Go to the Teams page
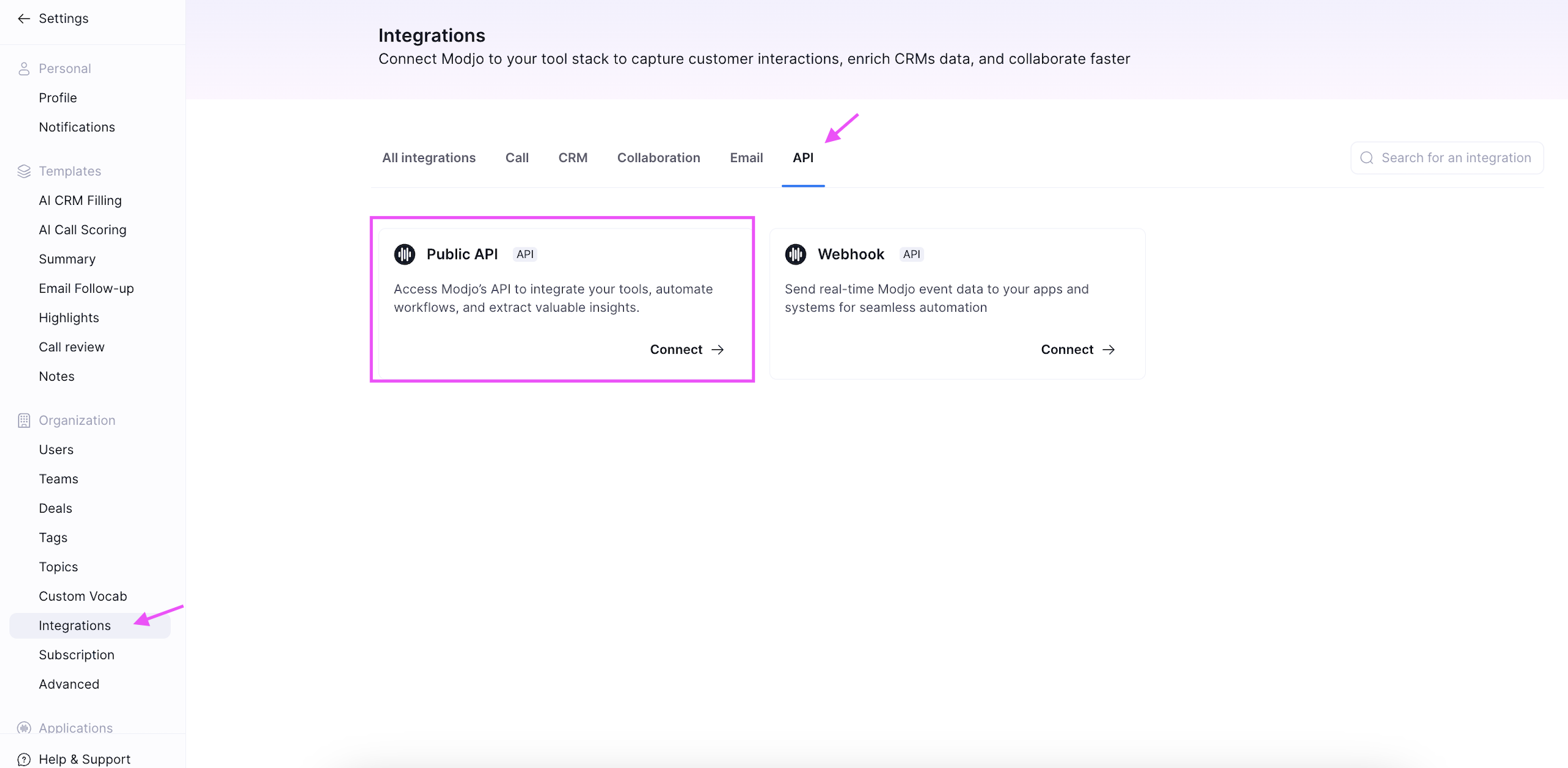Screen dimensions: 1568x768 tap(58, 479)
